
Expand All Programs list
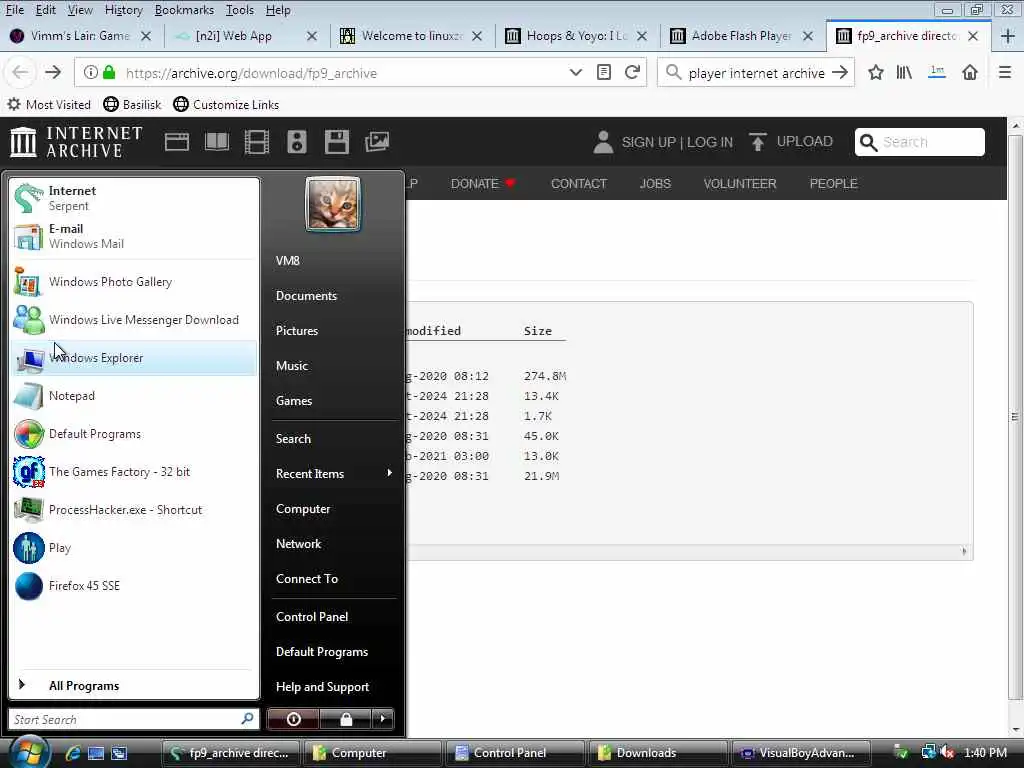(134, 686)
